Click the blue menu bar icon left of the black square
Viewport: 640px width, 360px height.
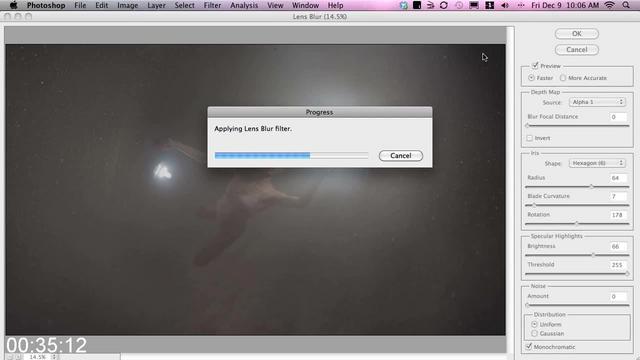pos(403,5)
